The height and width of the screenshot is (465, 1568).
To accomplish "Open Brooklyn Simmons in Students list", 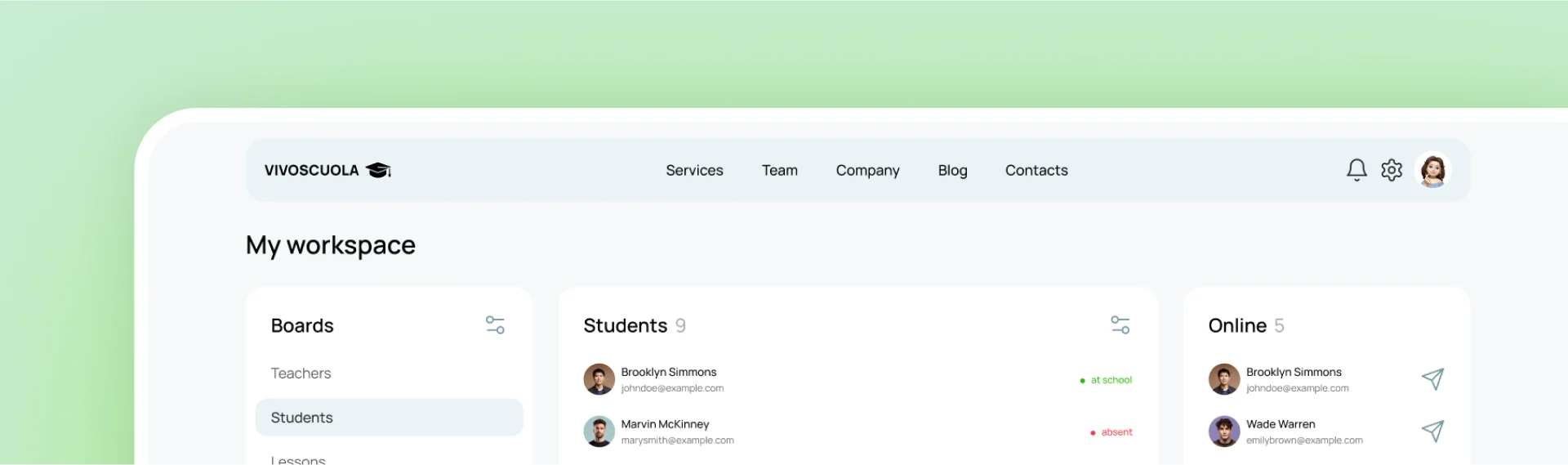I will pos(669,373).
